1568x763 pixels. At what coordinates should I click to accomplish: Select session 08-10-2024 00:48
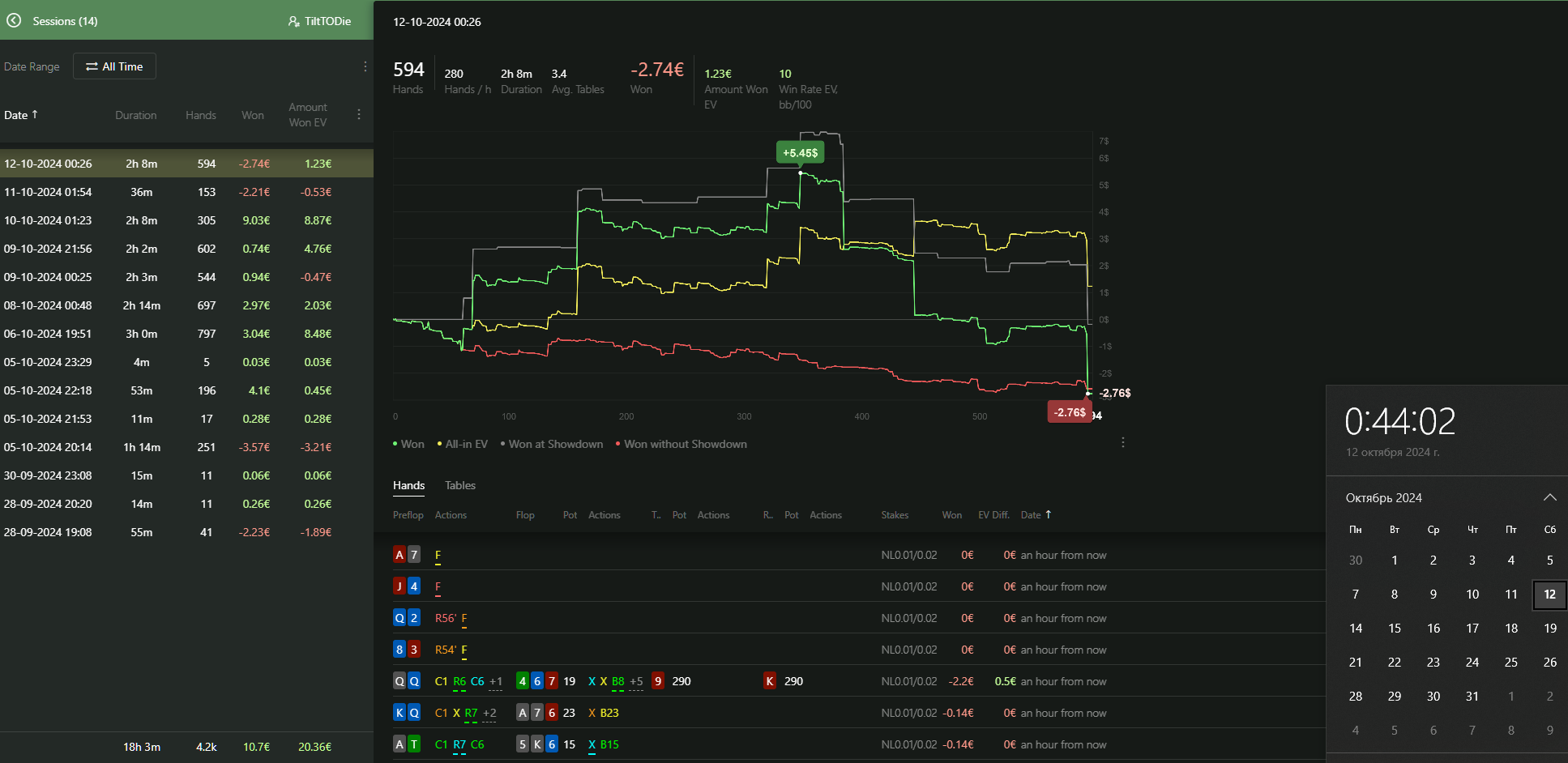click(186, 305)
